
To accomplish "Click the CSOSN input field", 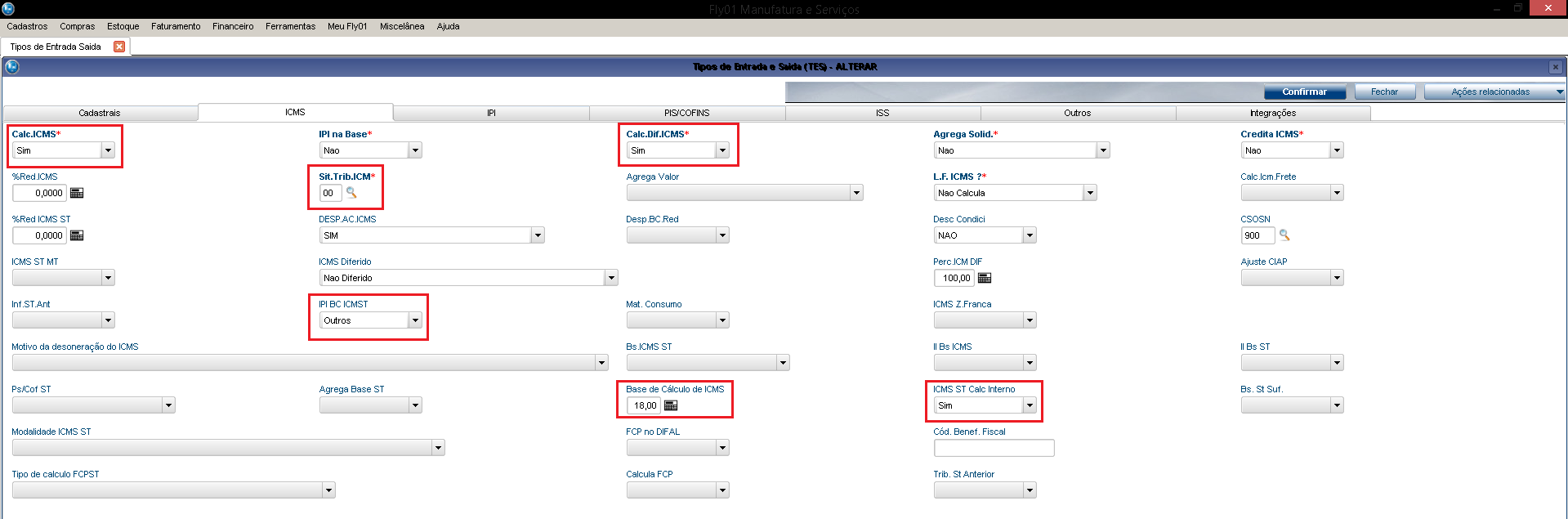I will click(x=1258, y=235).
